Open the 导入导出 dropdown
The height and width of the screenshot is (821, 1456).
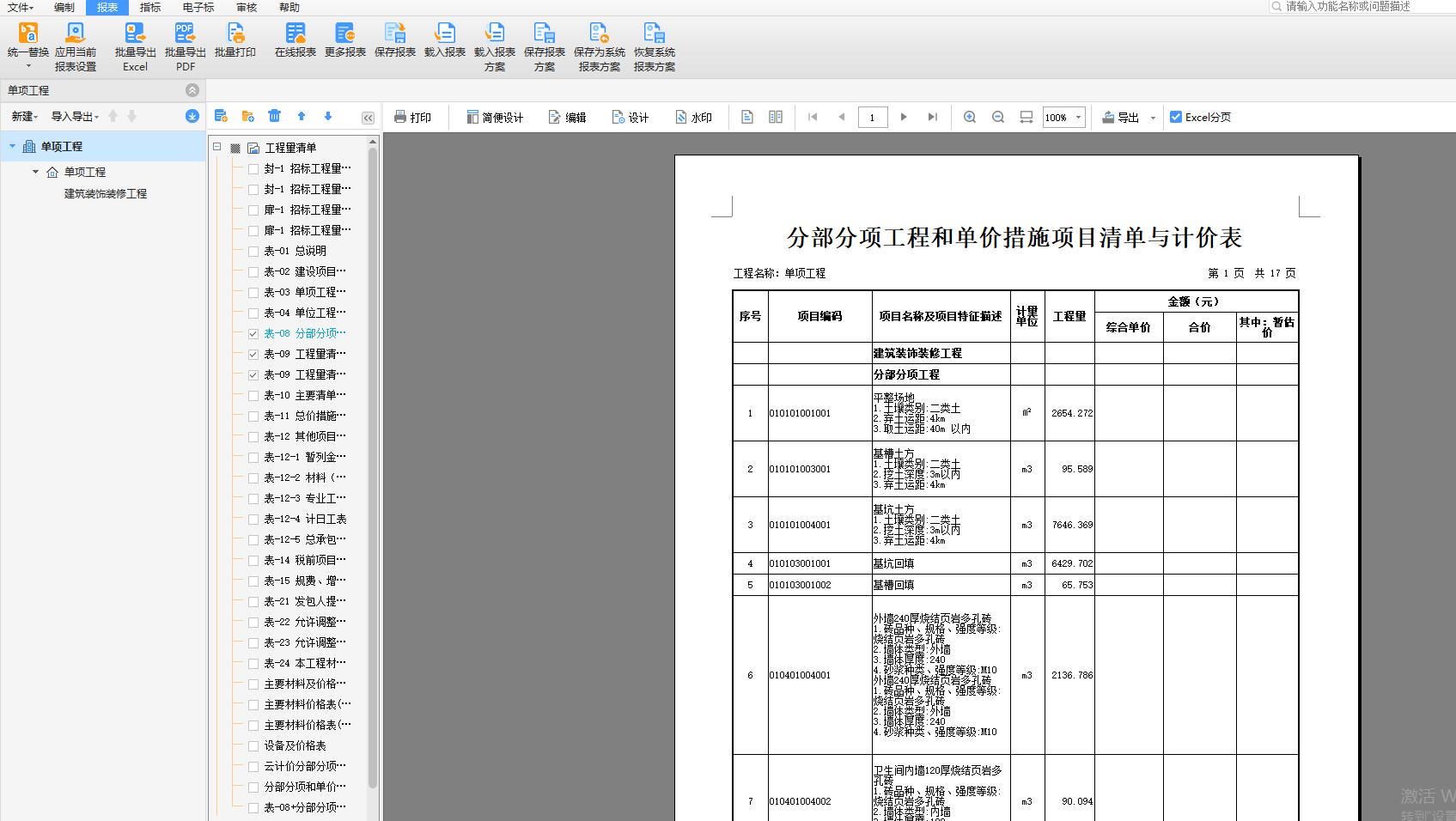point(75,117)
